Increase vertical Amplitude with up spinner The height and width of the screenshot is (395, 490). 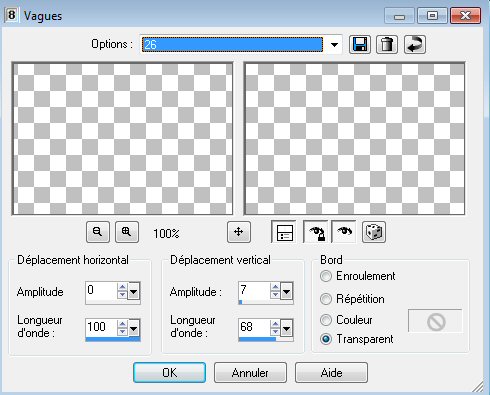point(275,287)
